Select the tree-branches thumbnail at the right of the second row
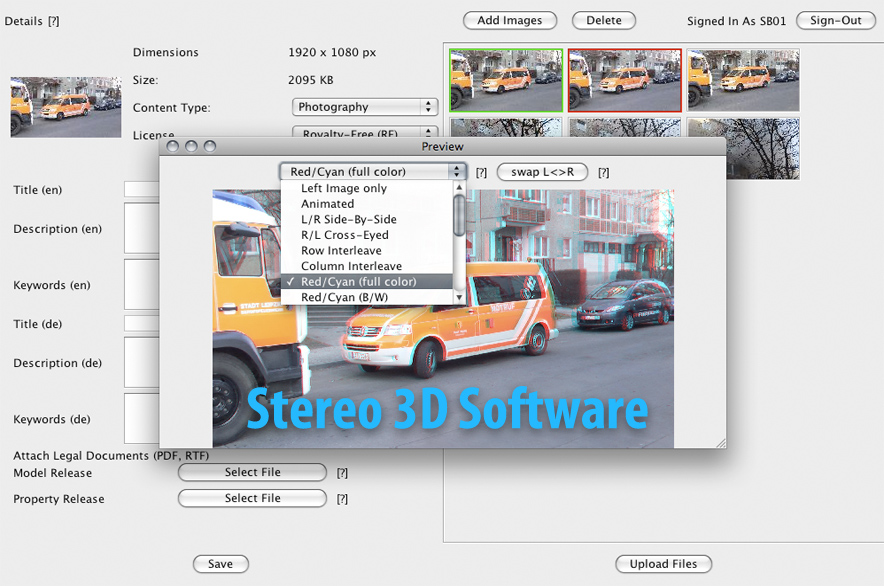The image size is (884, 586). pyautogui.click(x=763, y=149)
